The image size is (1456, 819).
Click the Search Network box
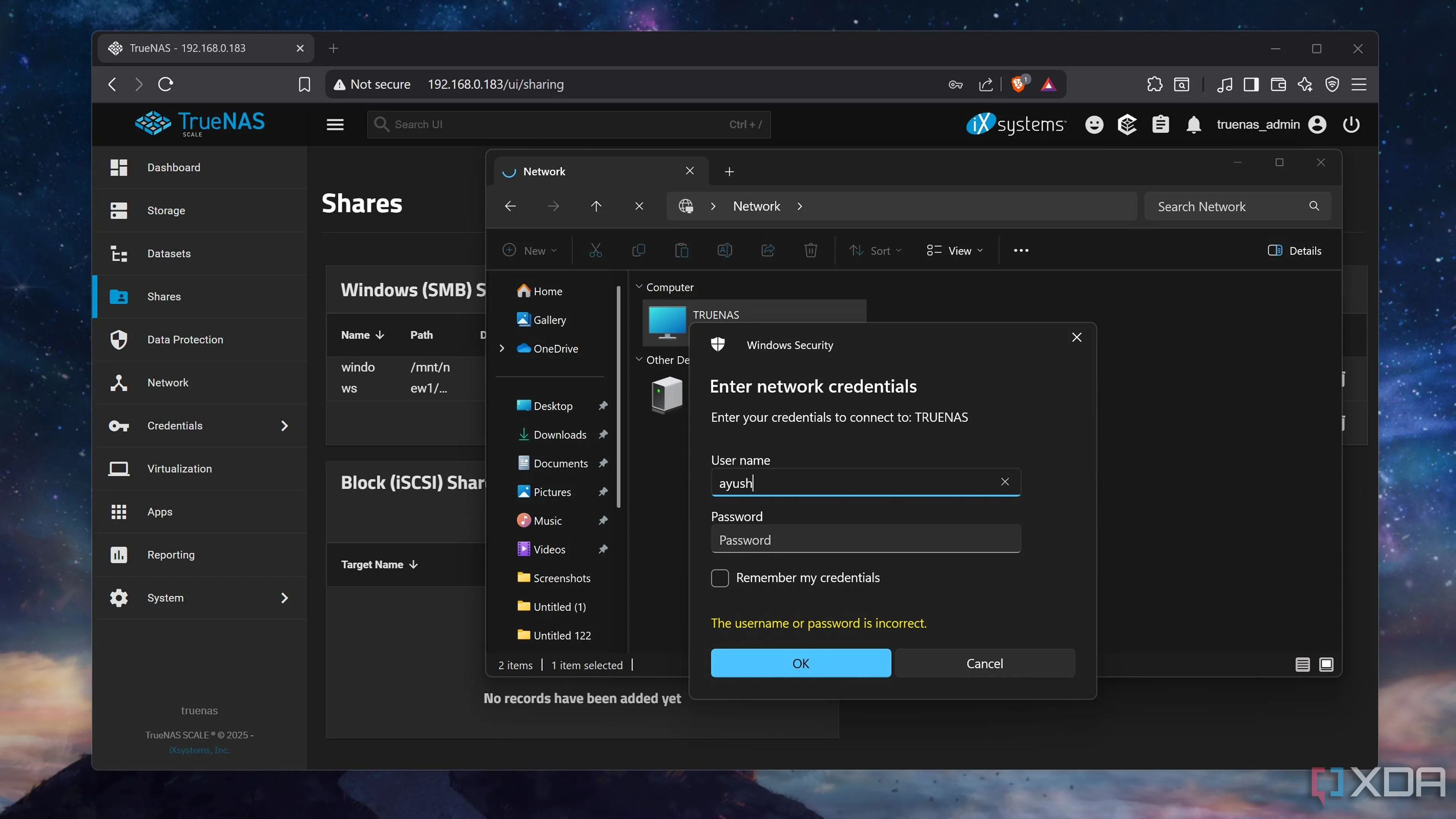coord(1237,206)
